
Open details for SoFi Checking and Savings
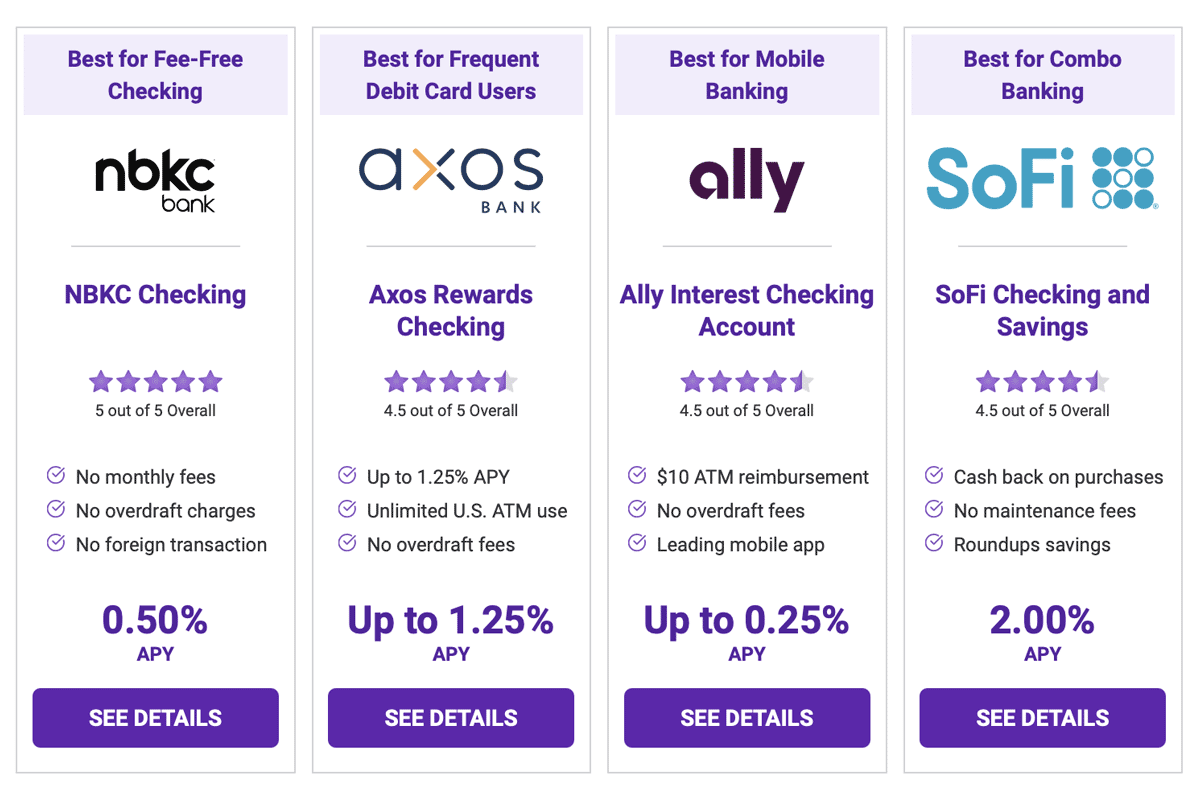click(x=1042, y=718)
